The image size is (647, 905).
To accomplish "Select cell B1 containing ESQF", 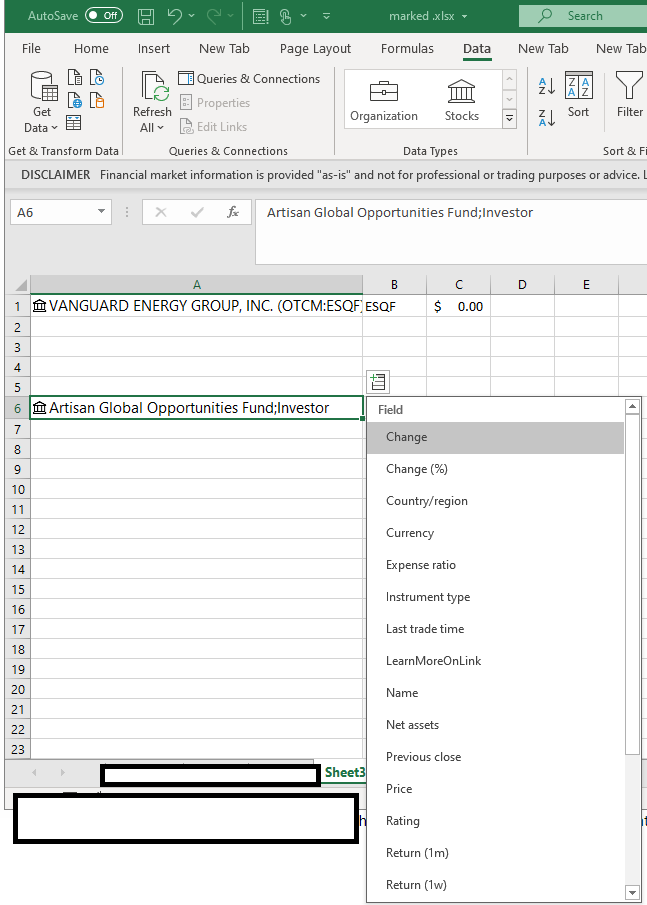I will pos(395,306).
